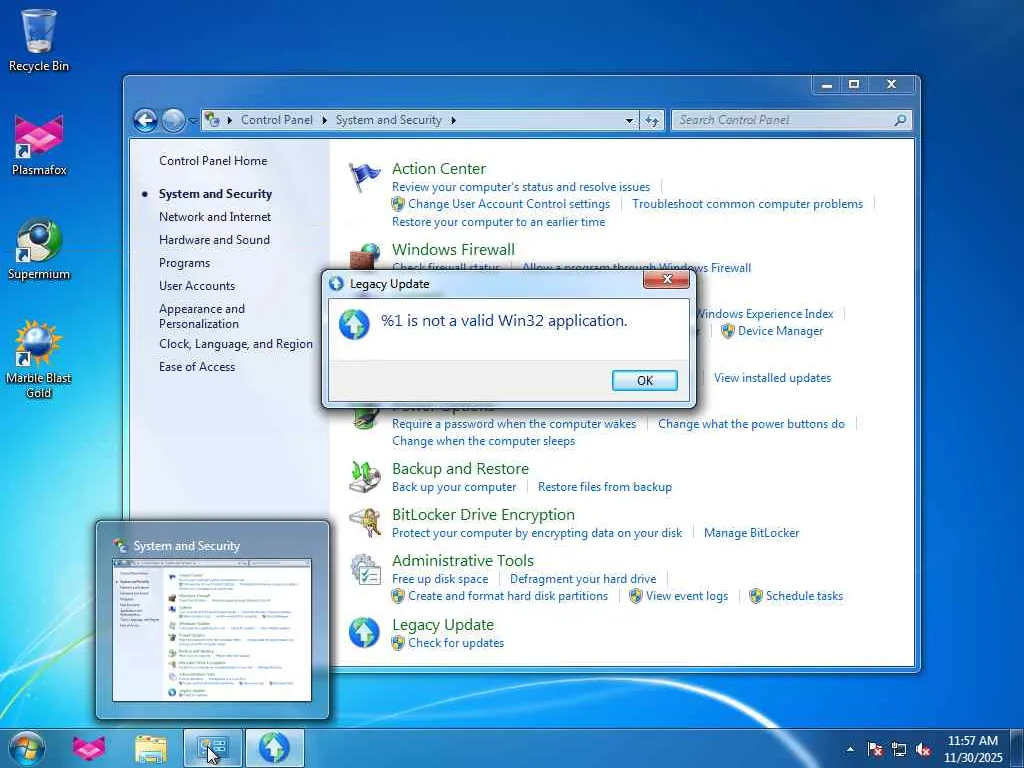Viewport: 1024px width, 768px height.
Task: Click Create and format hard disk partitions
Action: coord(507,596)
